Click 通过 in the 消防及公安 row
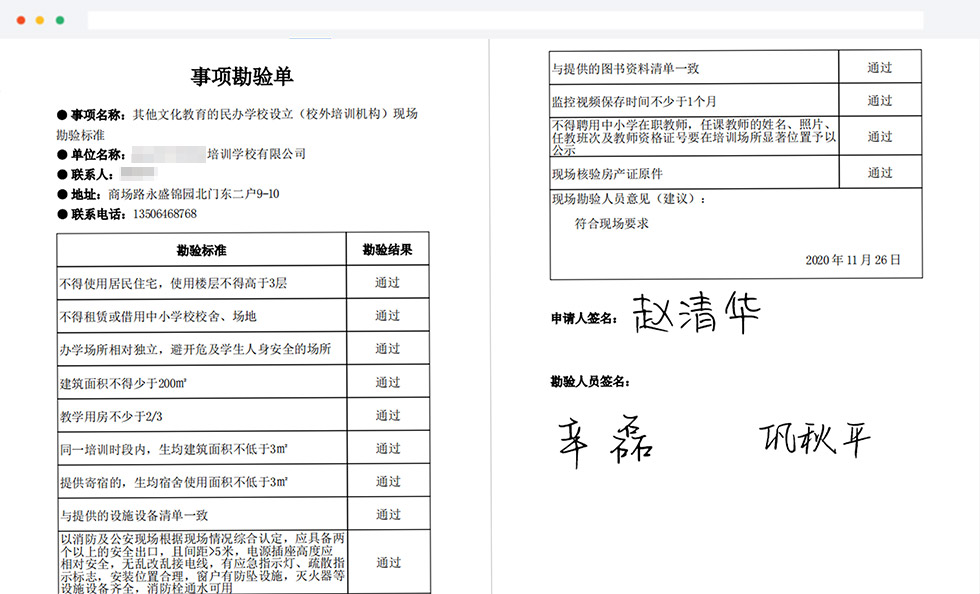 388,563
